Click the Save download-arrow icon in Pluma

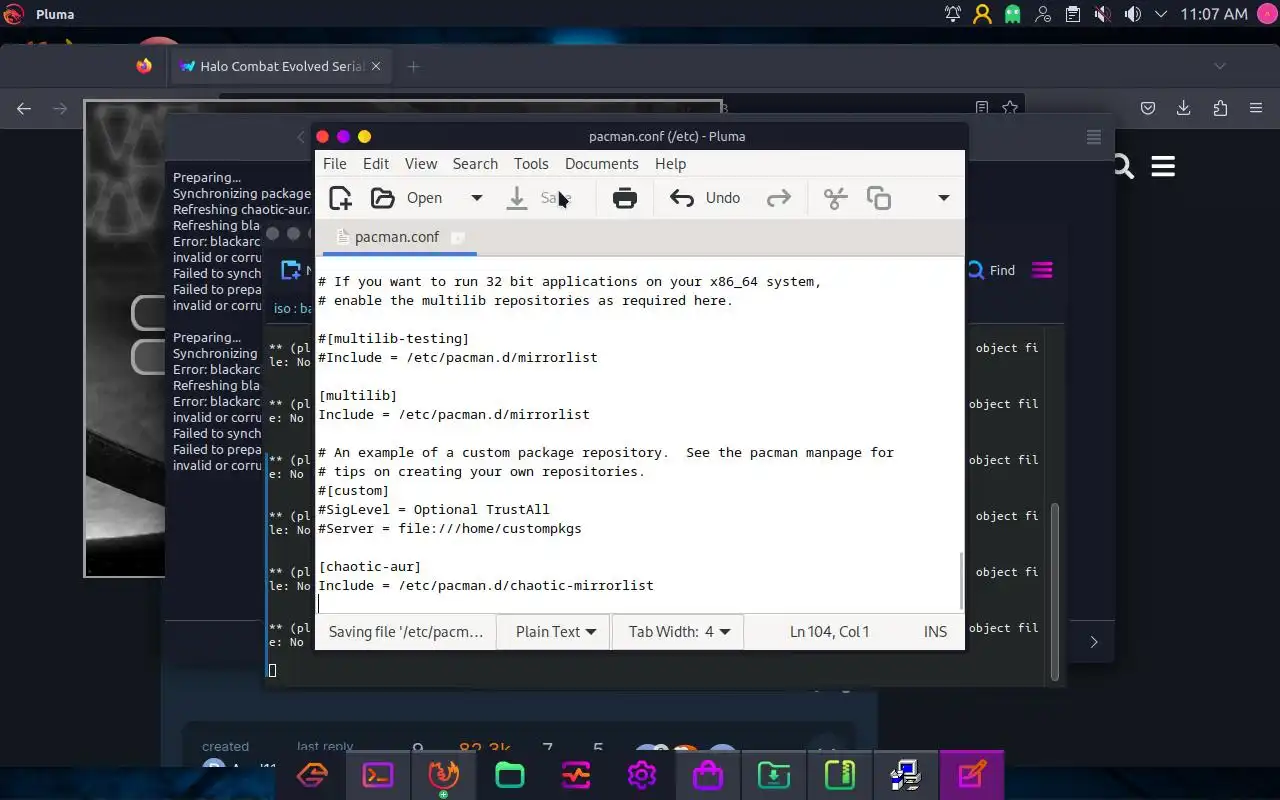517,198
